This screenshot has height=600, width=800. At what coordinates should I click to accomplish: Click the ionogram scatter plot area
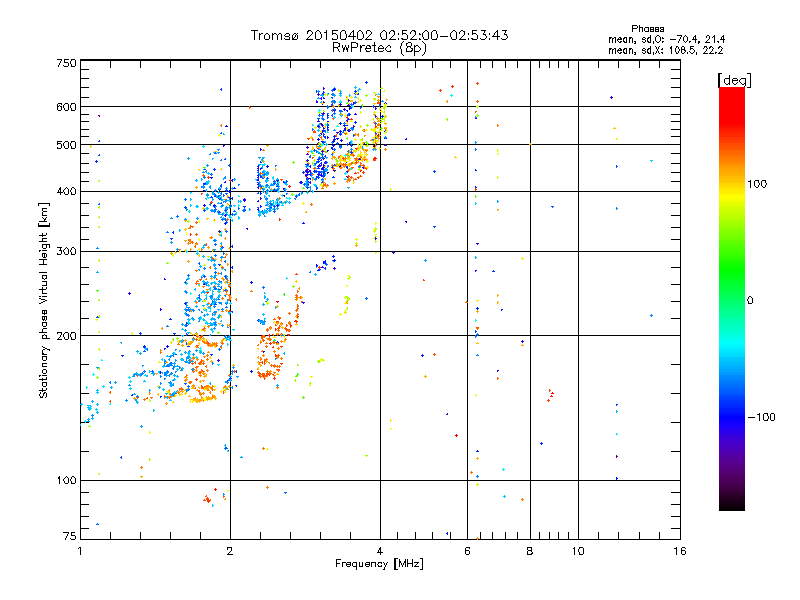[x=381, y=299]
